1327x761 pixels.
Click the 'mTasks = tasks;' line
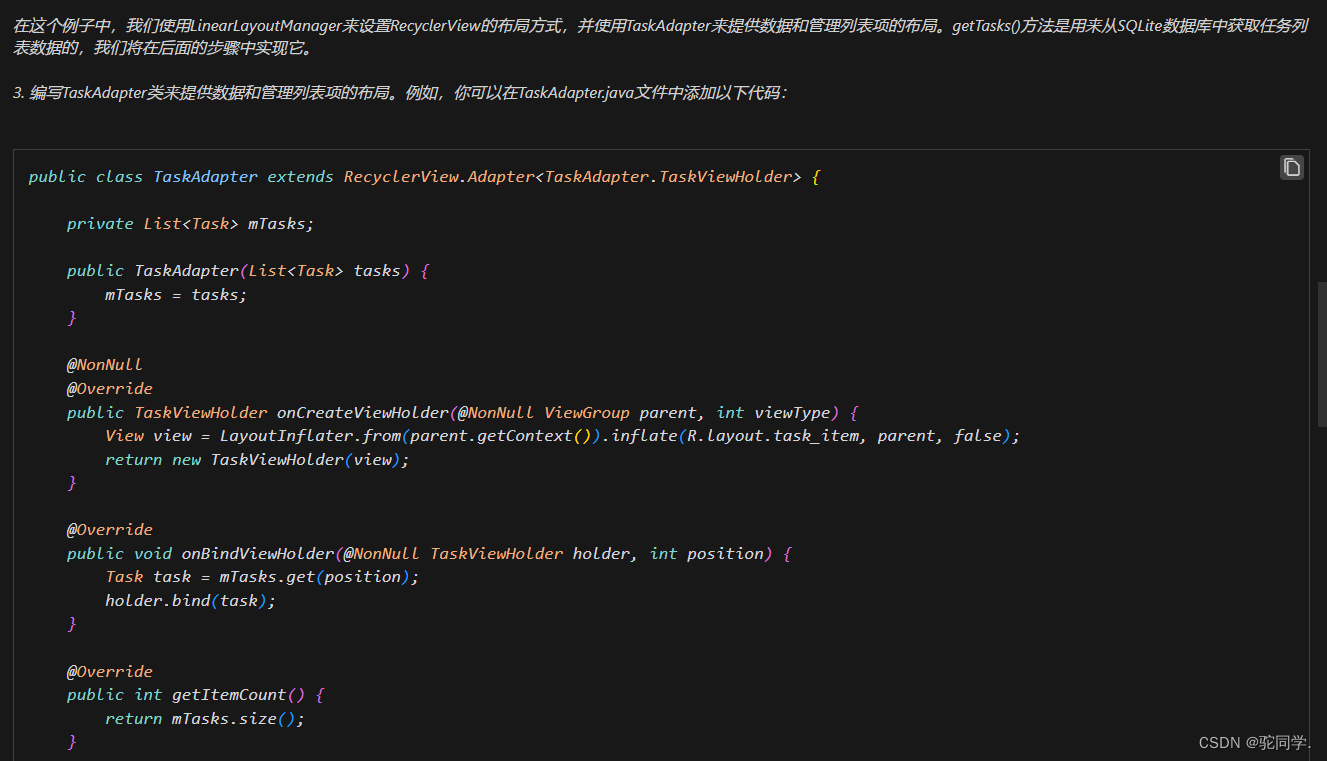point(176,295)
